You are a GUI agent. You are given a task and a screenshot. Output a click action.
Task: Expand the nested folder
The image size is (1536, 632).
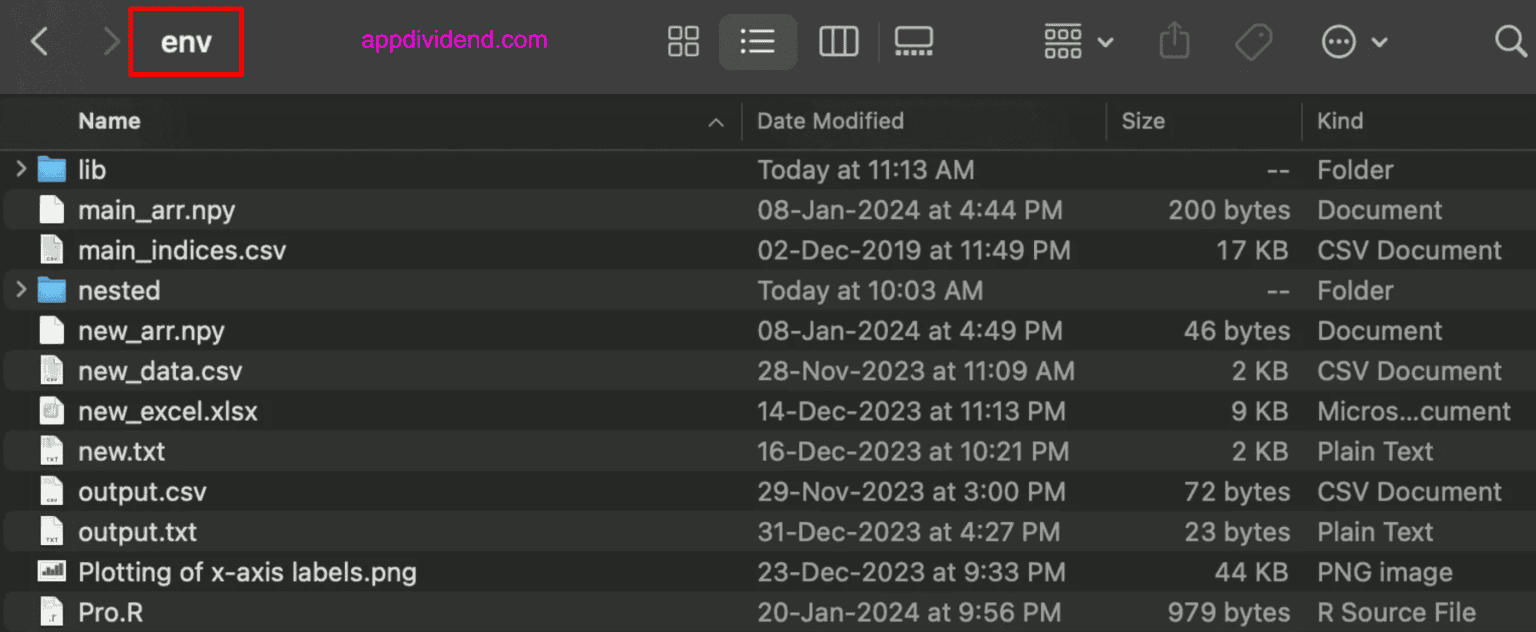[21, 290]
